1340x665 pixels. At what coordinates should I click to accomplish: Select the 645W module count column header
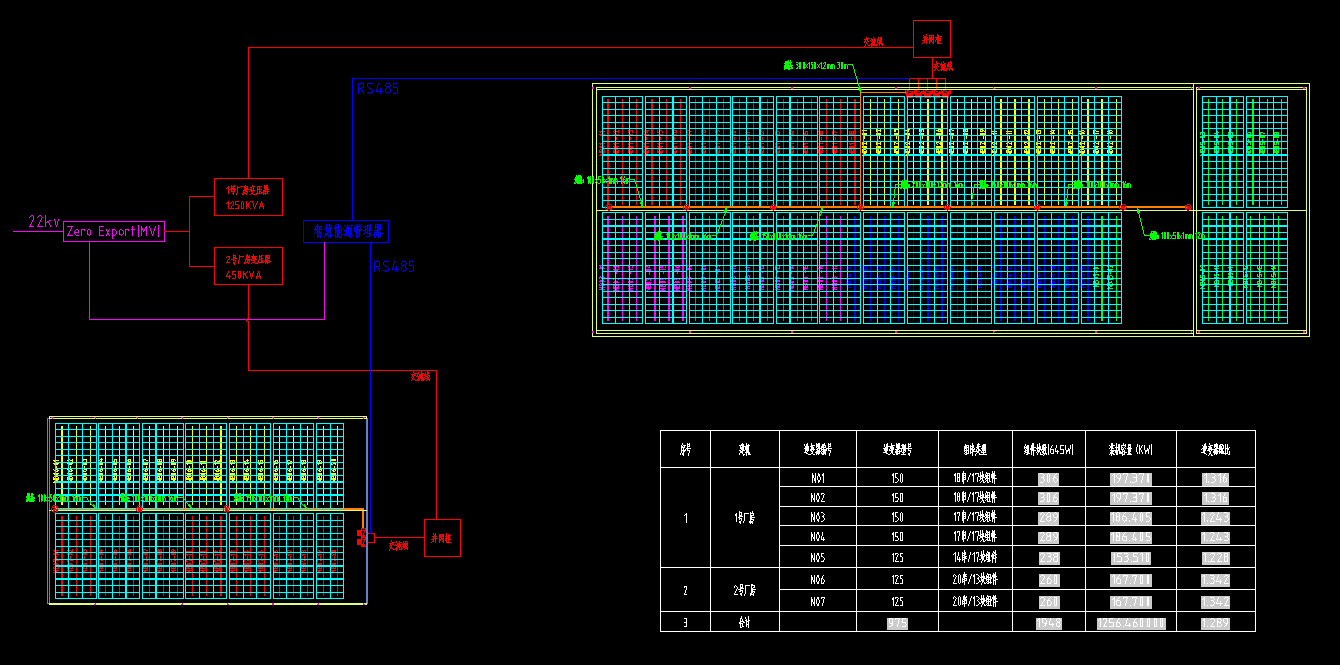point(1049,449)
